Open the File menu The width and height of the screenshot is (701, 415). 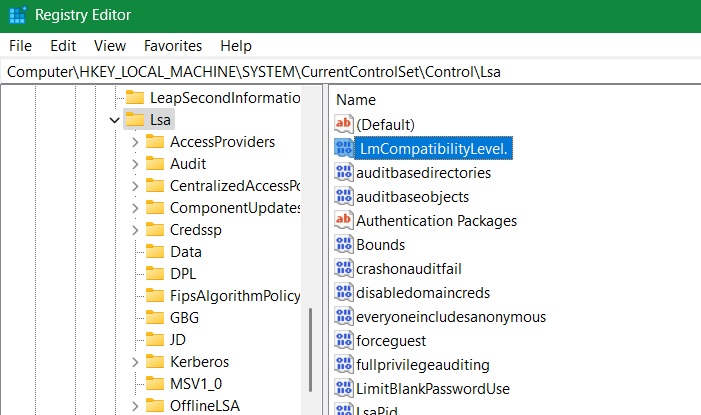click(x=20, y=46)
